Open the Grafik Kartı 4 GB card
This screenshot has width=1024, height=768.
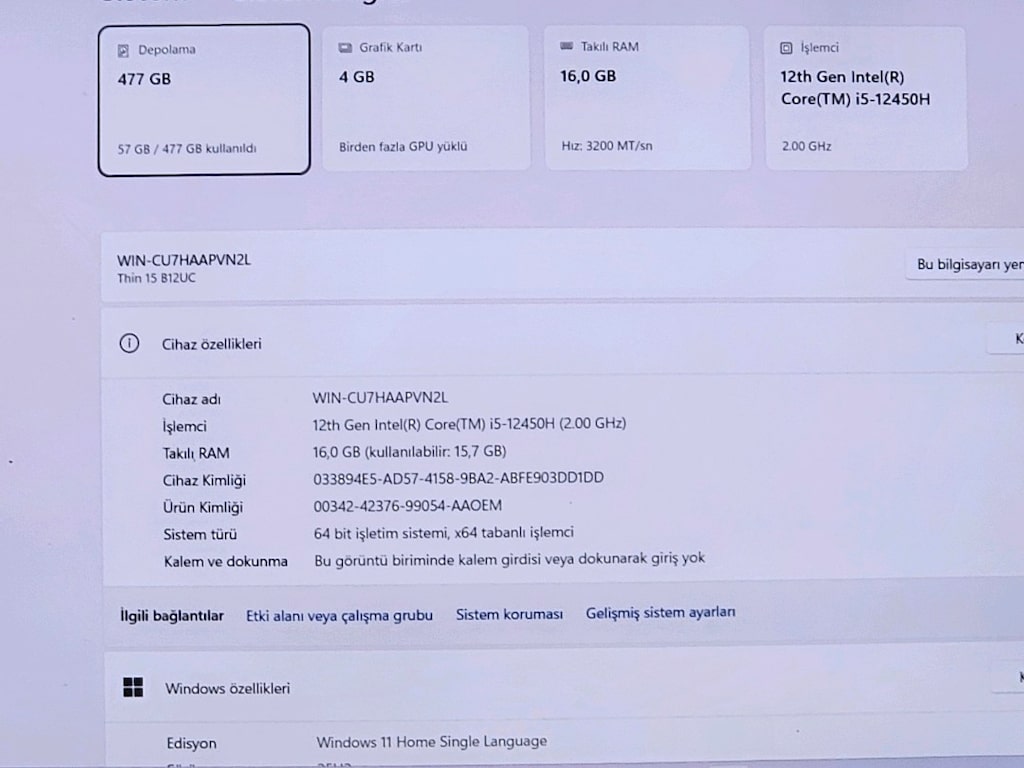tap(426, 98)
